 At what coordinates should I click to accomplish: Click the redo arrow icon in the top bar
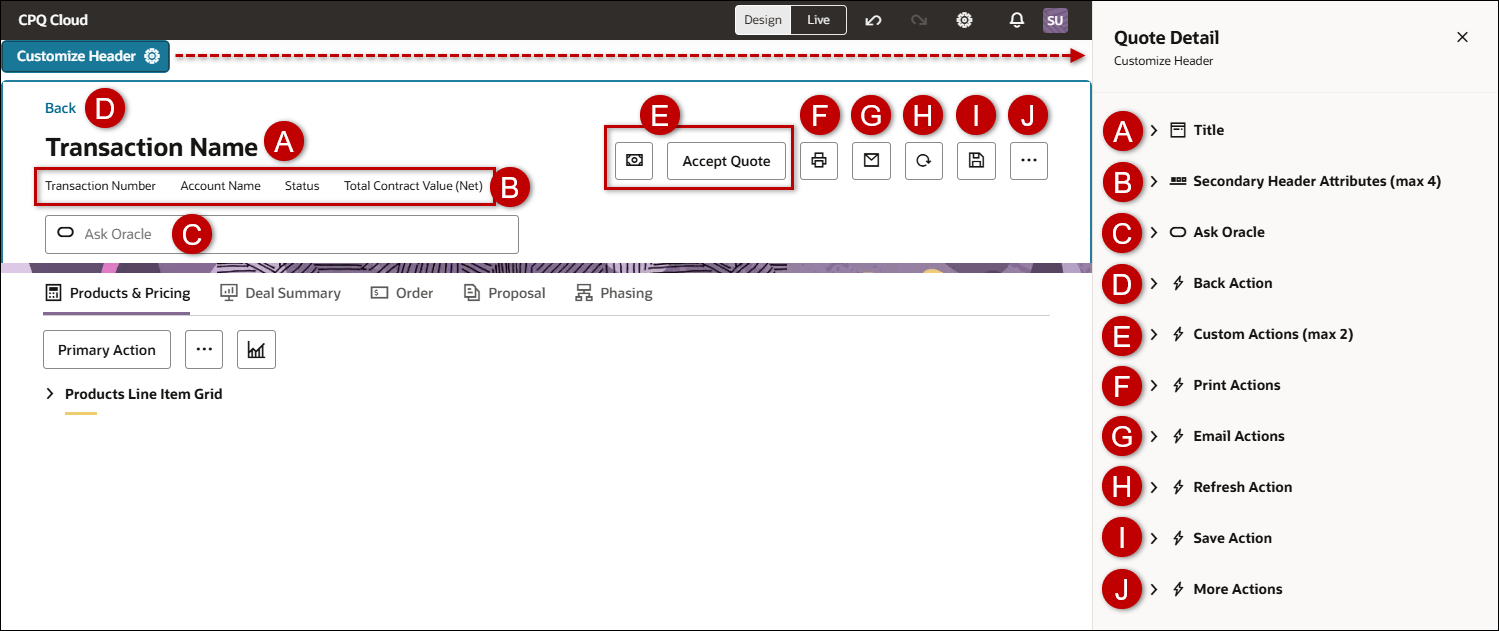coord(919,20)
